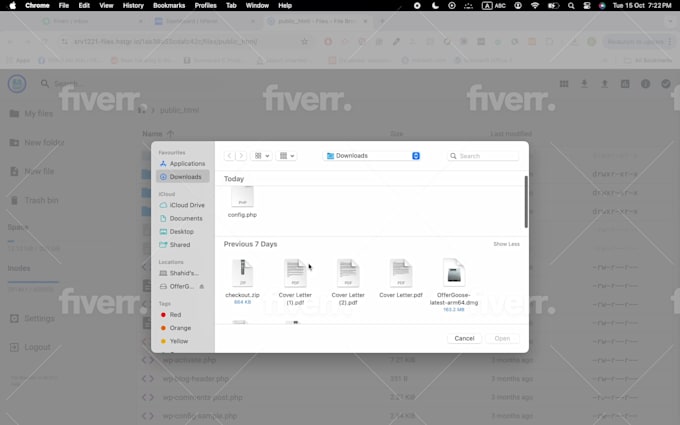This screenshot has width=680, height=425.
Task: Open the Edit menu
Action: 84,6
